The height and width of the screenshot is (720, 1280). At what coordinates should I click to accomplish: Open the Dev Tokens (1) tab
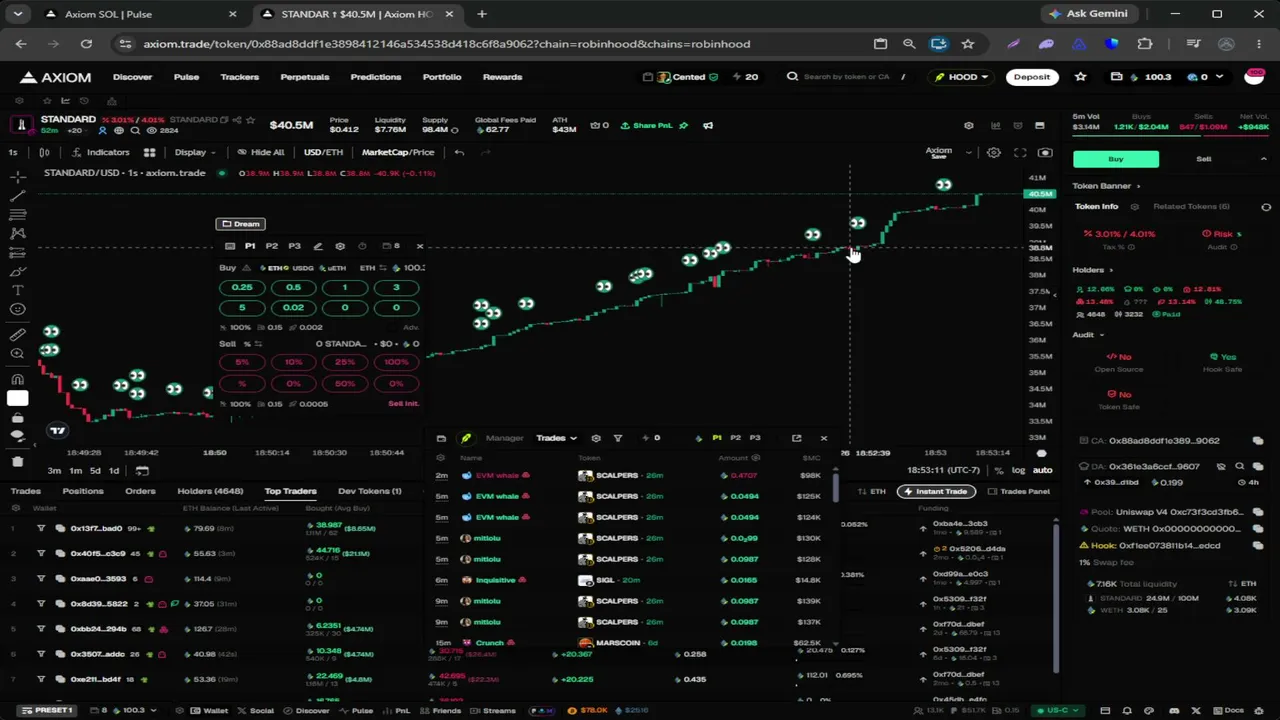pyautogui.click(x=369, y=491)
